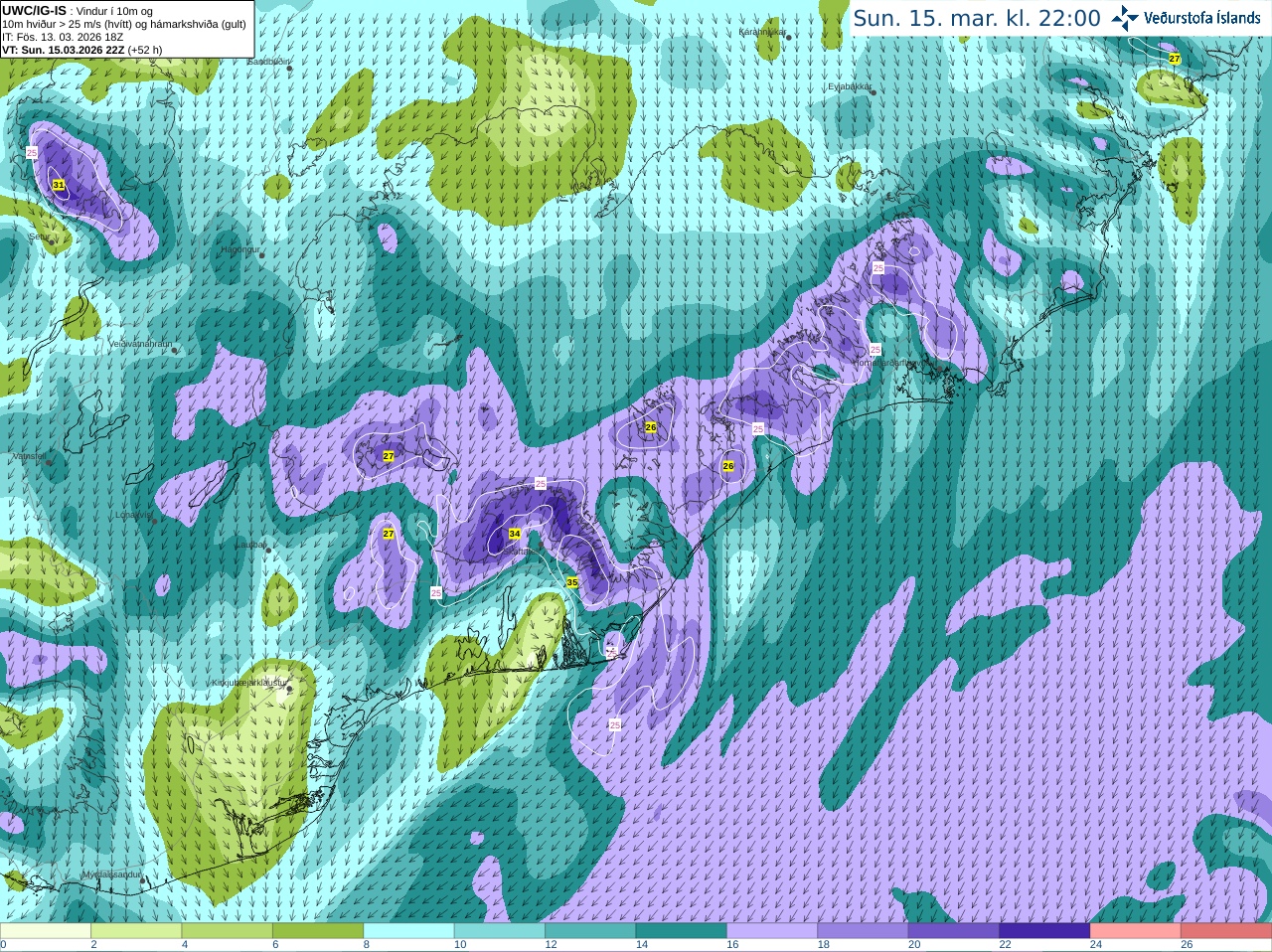Click the 16 value on the legend scale
Screen dimensions: 1272x952
tap(732, 945)
